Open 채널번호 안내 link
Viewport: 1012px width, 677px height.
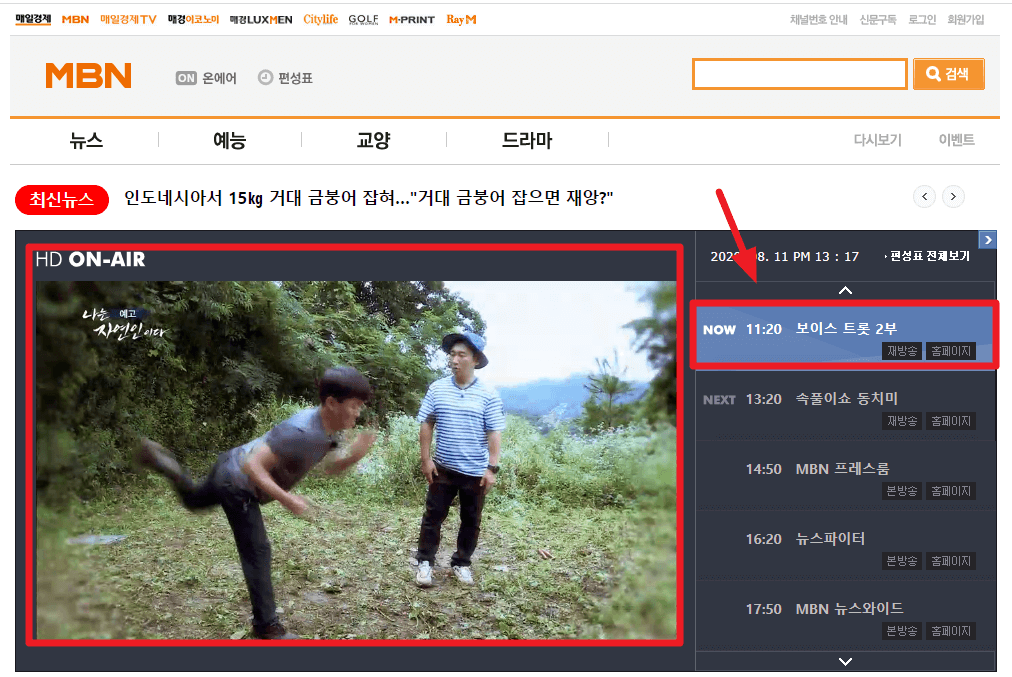coord(818,19)
